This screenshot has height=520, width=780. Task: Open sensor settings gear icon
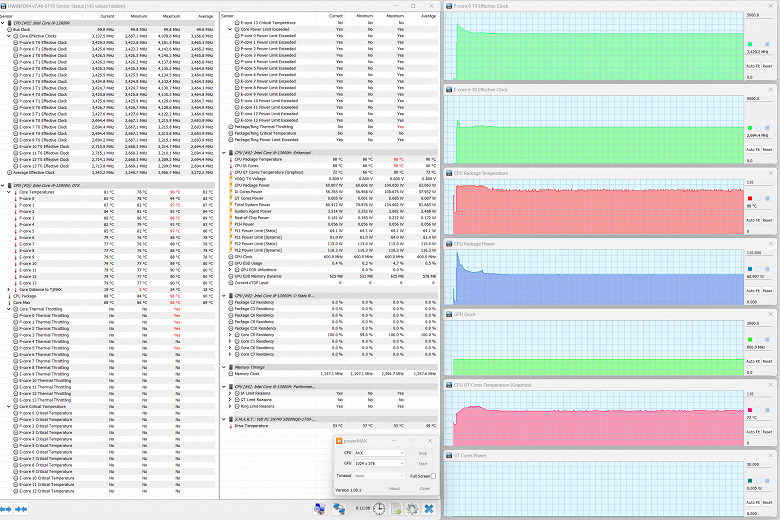411,508
